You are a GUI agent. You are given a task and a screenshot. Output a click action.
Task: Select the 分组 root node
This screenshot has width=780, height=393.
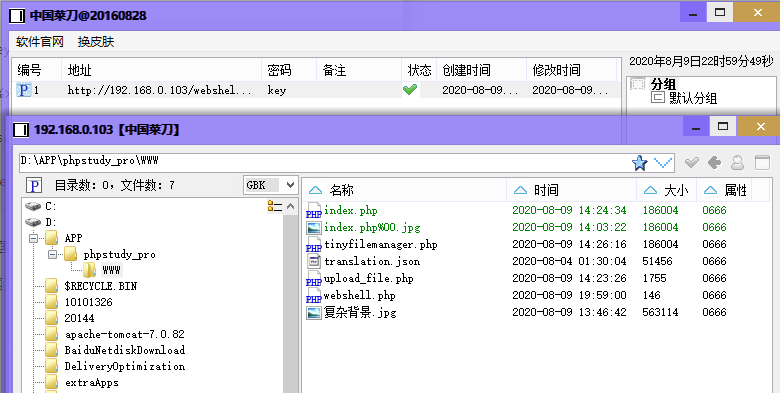[664, 84]
